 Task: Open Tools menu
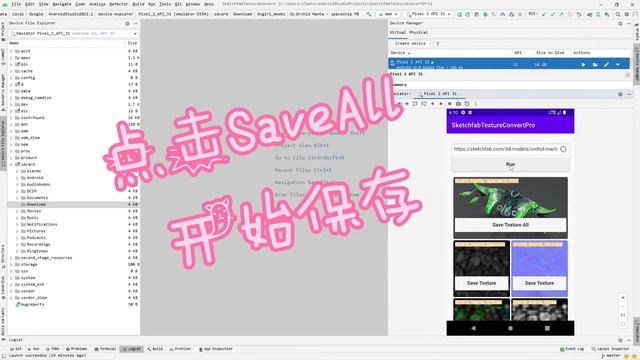tap(165, 4)
